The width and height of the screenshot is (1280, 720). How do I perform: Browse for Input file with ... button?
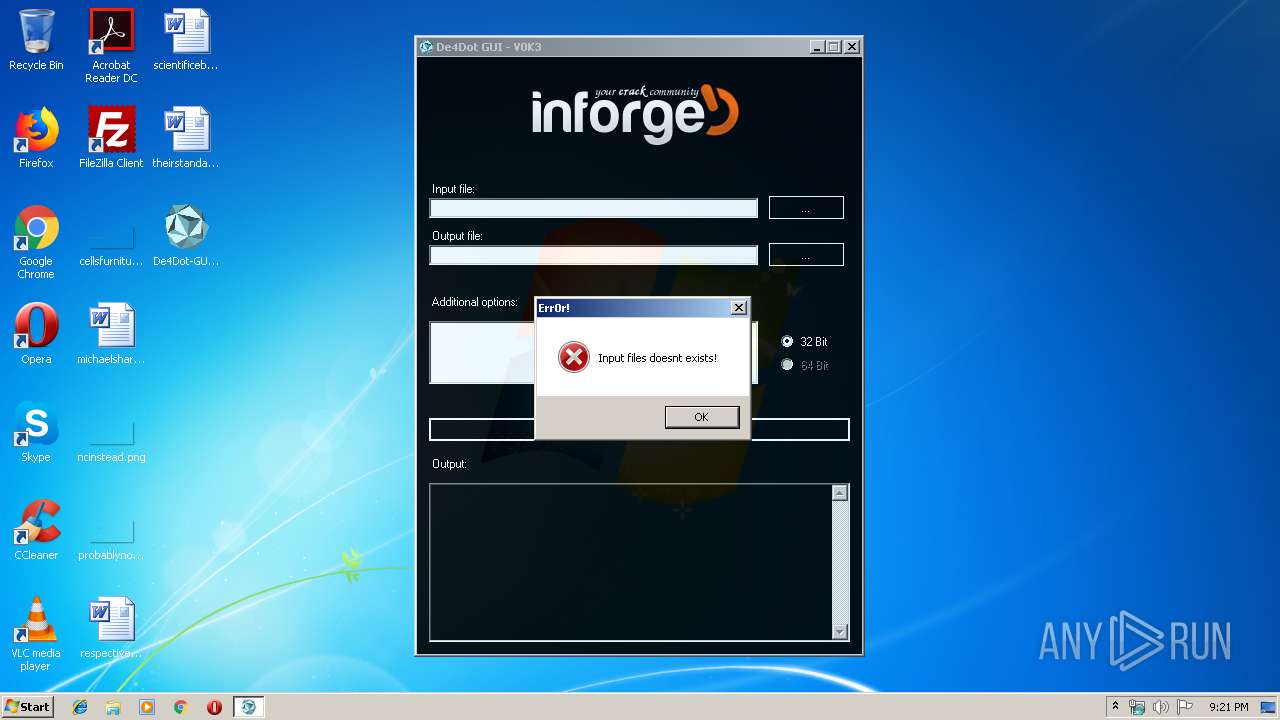(x=806, y=207)
